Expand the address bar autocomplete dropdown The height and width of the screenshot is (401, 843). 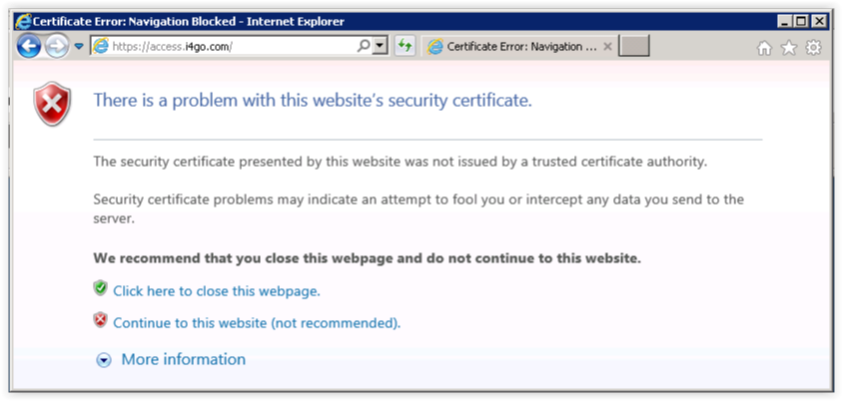tap(381, 46)
